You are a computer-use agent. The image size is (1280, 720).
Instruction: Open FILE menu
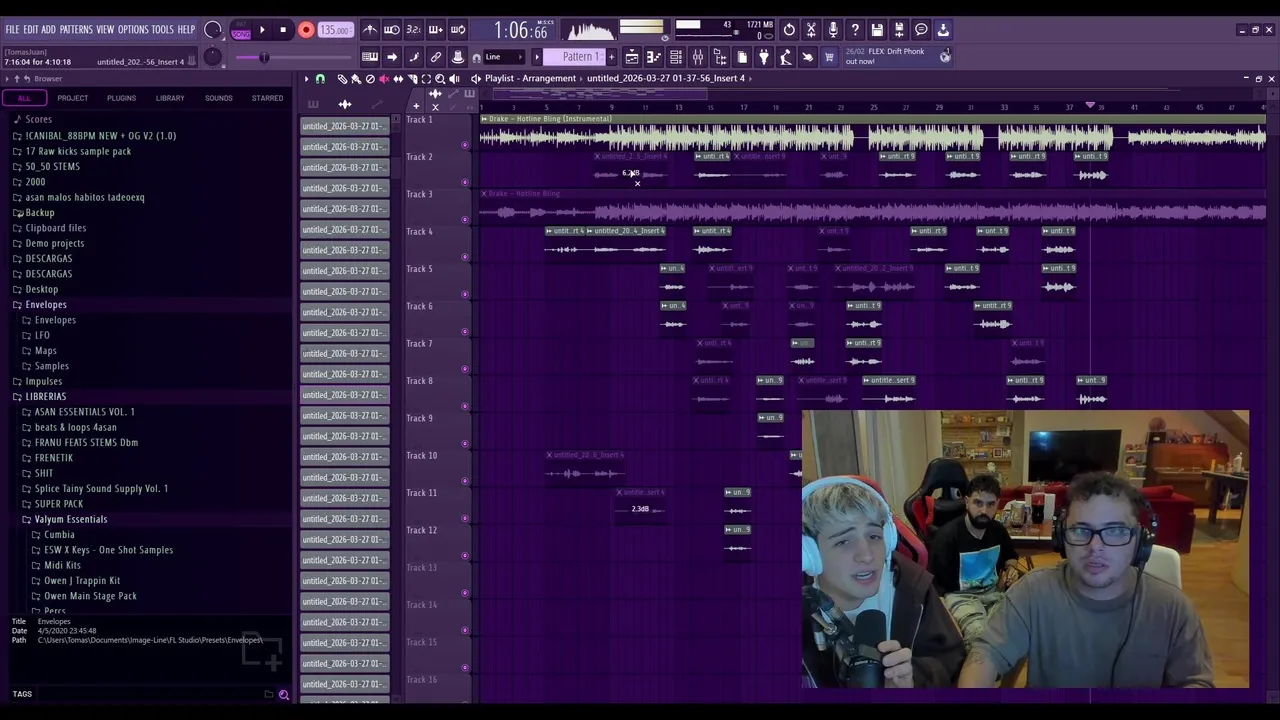12,30
